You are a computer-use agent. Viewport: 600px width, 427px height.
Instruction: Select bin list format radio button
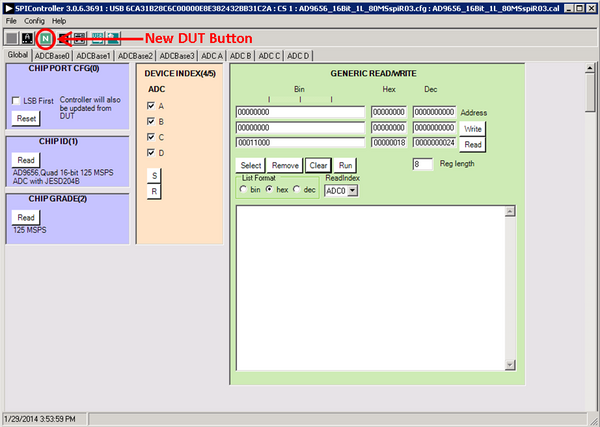pos(243,189)
